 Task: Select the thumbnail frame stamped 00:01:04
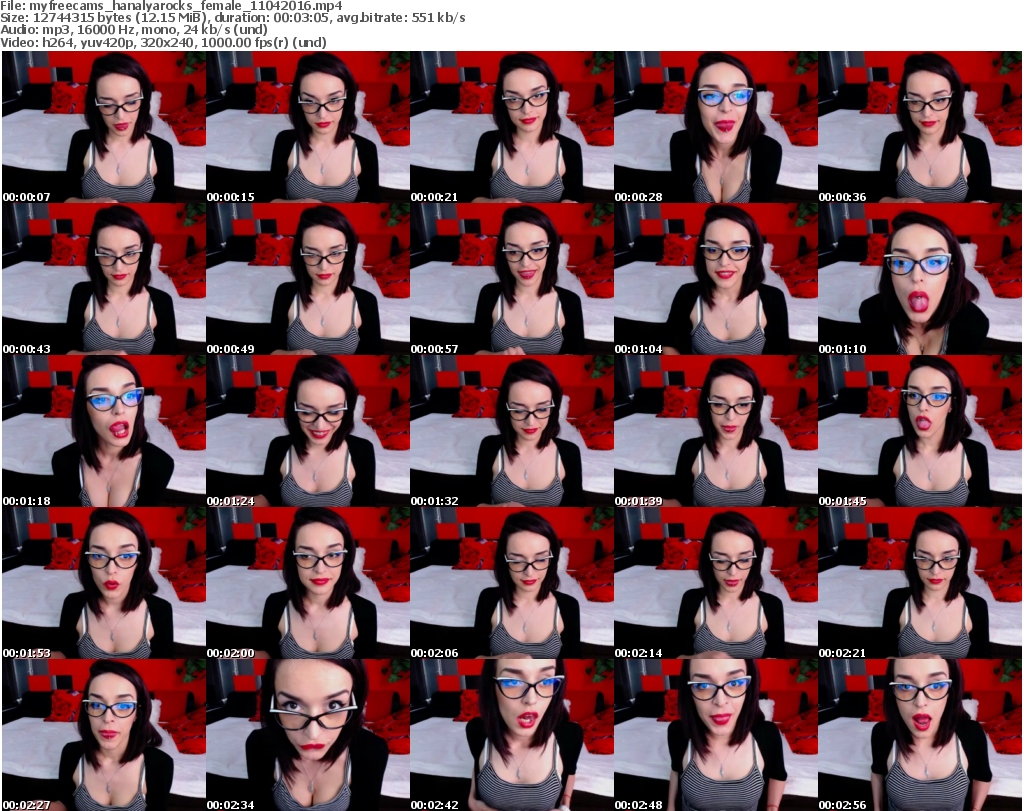(x=716, y=279)
